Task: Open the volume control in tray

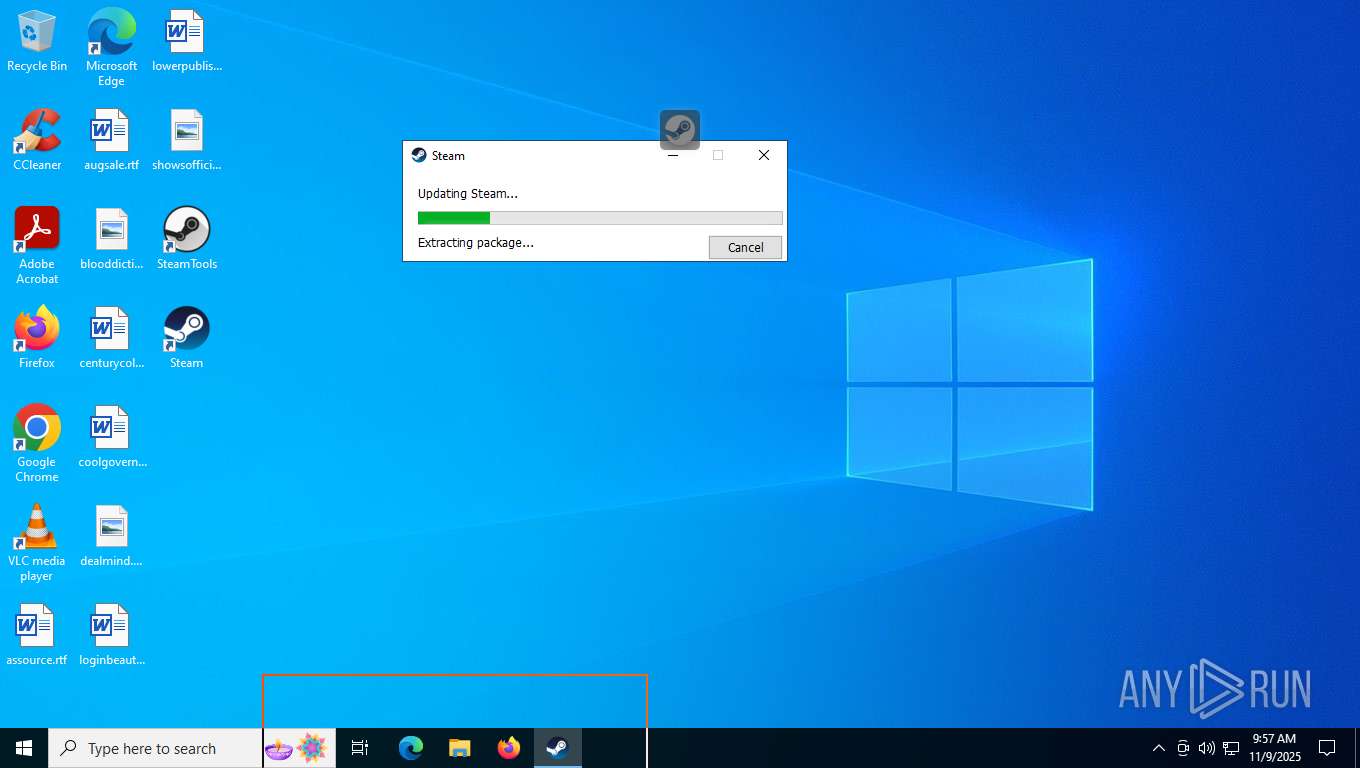Action: 1207,748
